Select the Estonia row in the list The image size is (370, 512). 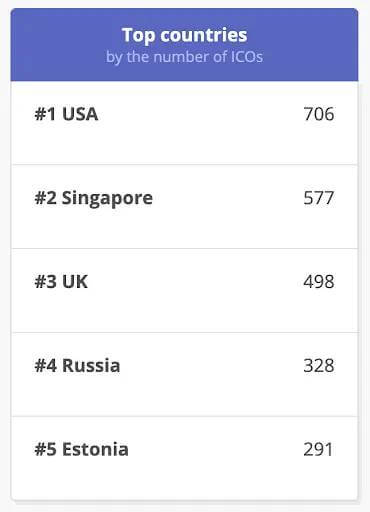pos(184,458)
